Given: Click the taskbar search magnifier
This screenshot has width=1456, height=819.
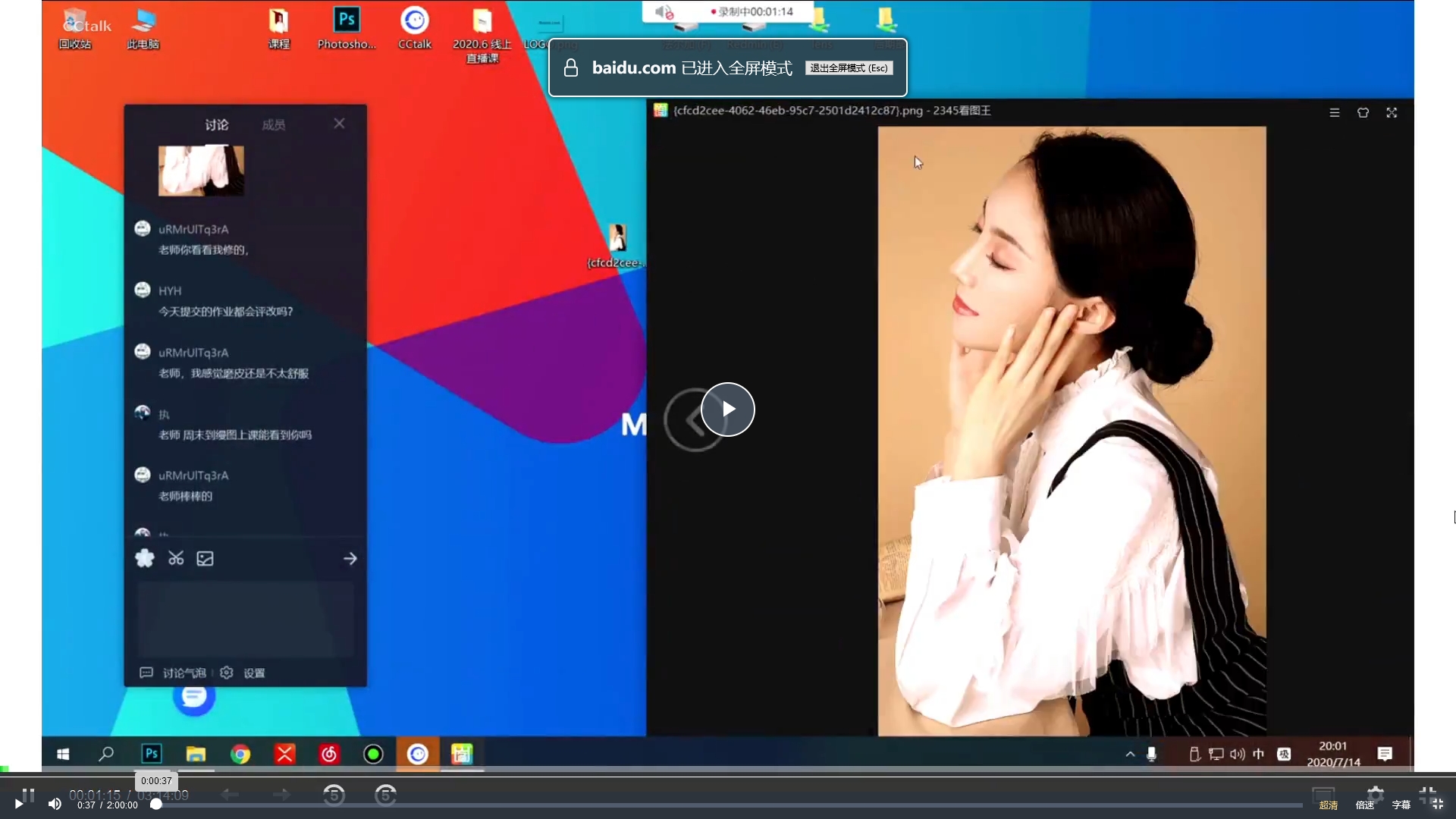Looking at the screenshot, I should pos(107,754).
